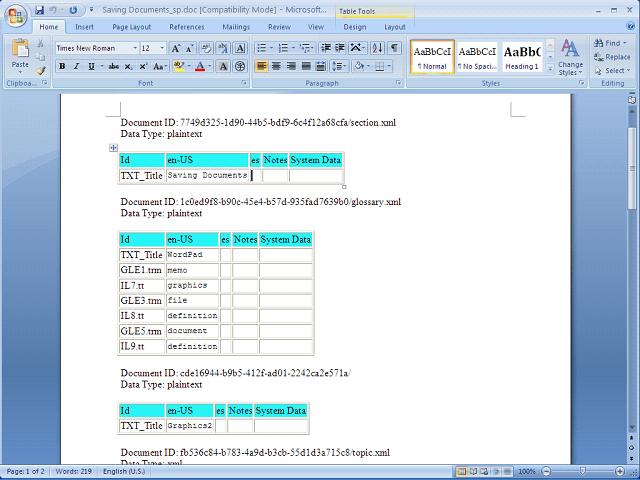
Task: Increase the paragraph indent
Action: (x=340, y=48)
